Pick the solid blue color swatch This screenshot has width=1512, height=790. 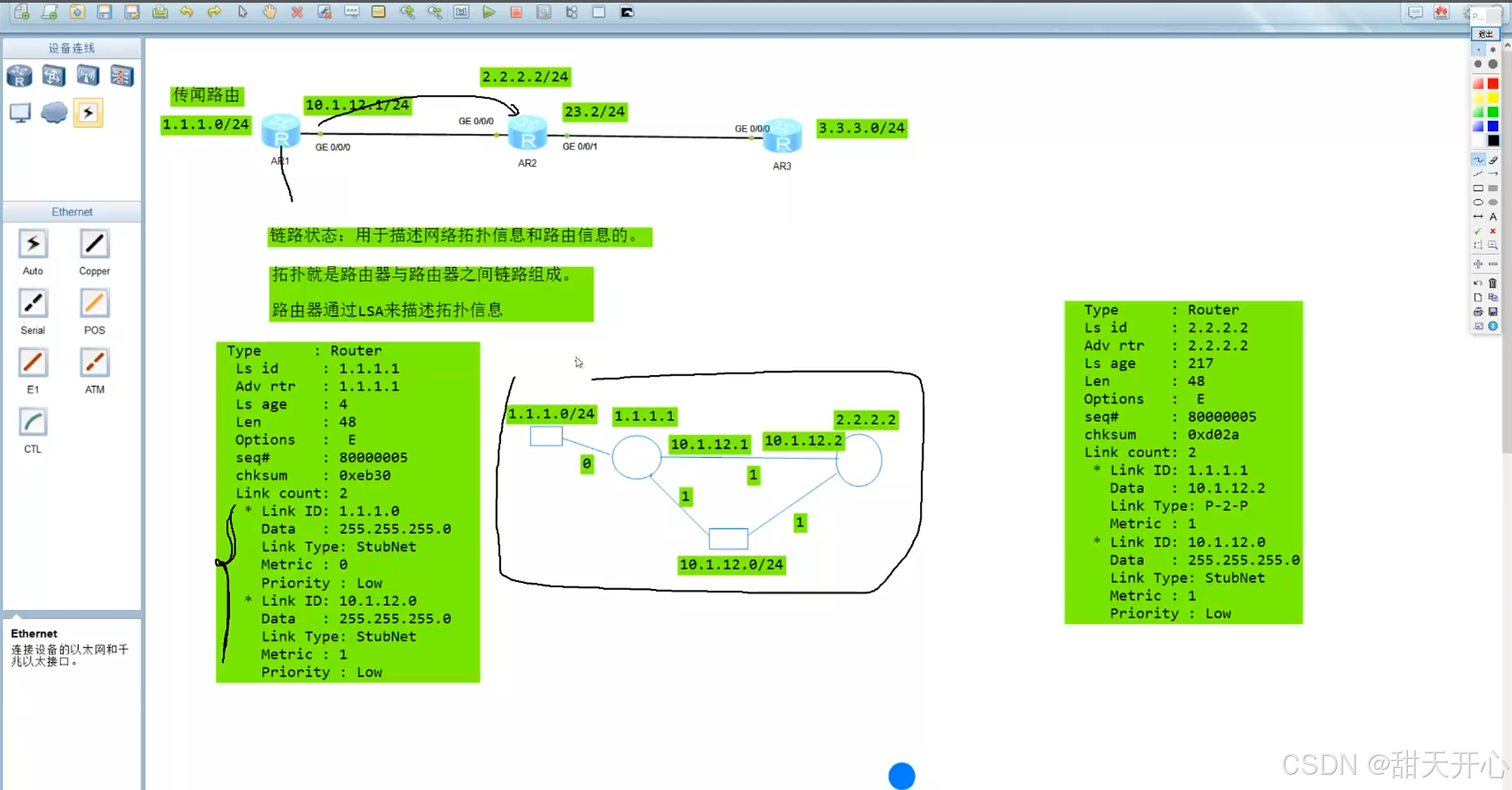point(1493,126)
